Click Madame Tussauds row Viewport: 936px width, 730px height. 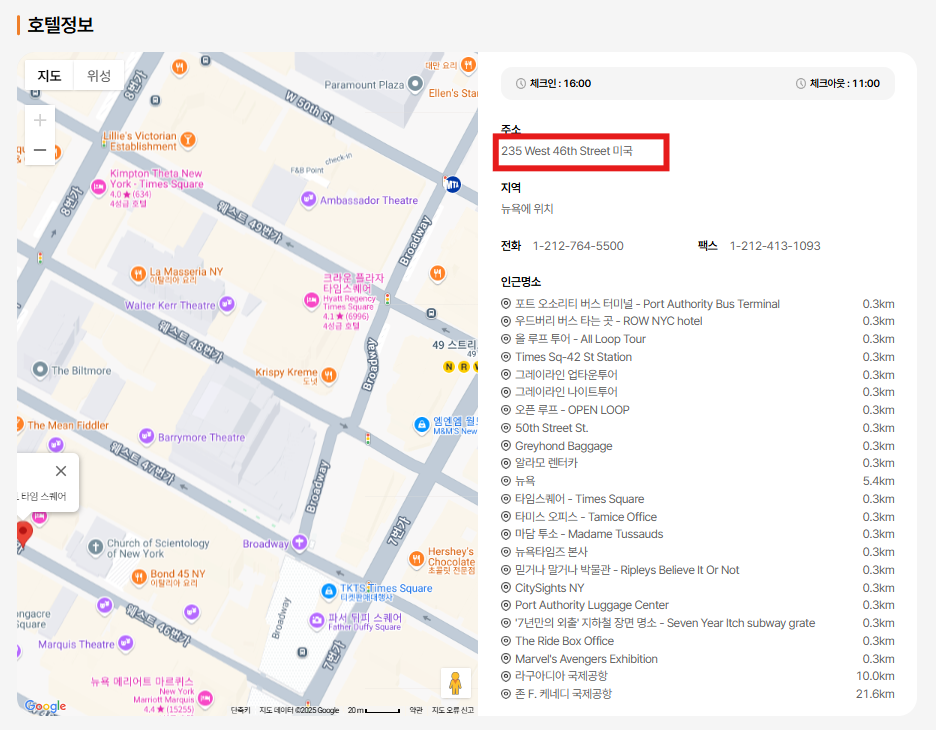(x=697, y=534)
